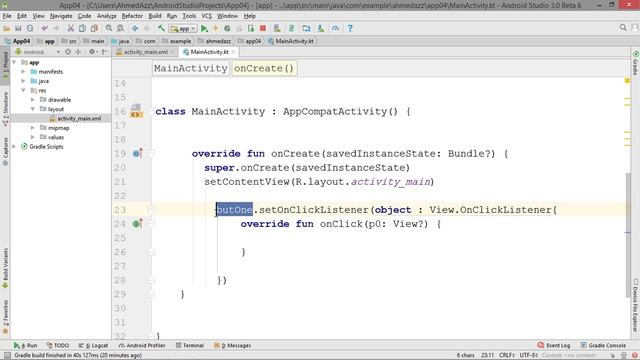Open the Gradle Console panel
The height and width of the screenshot is (360, 640).
click(x=603, y=345)
